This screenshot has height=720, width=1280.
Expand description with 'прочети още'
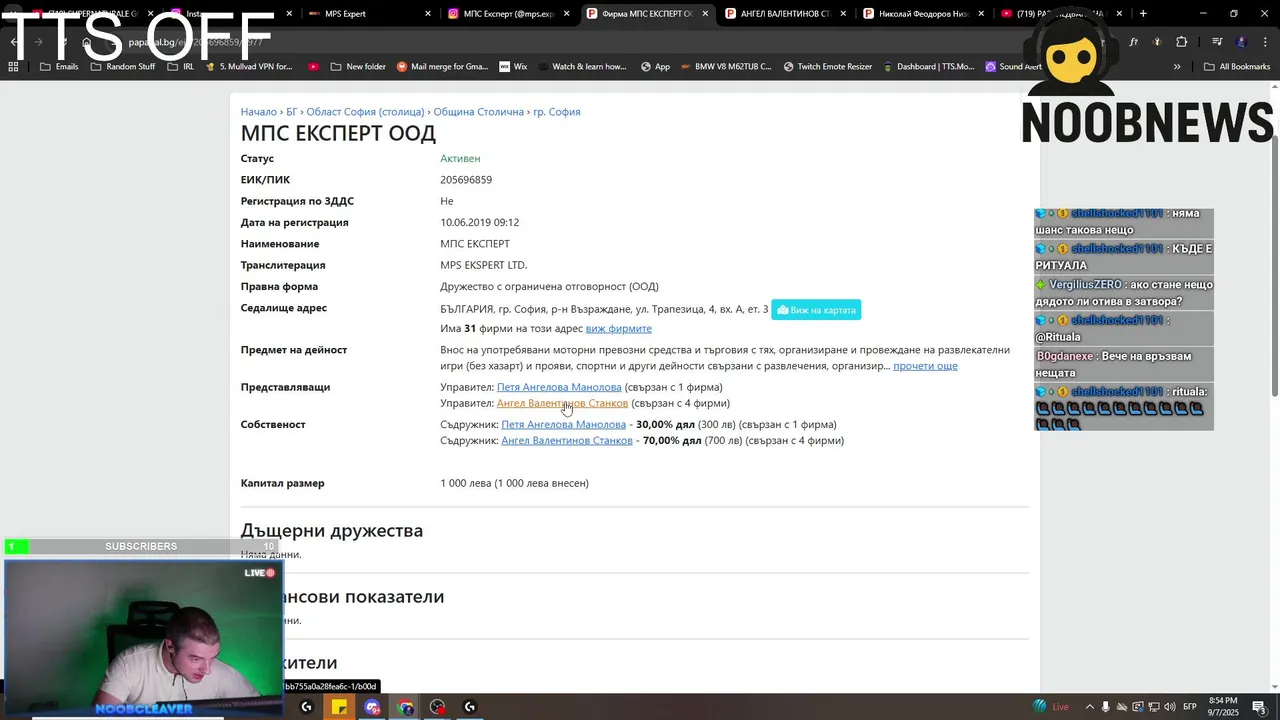tap(925, 366)
